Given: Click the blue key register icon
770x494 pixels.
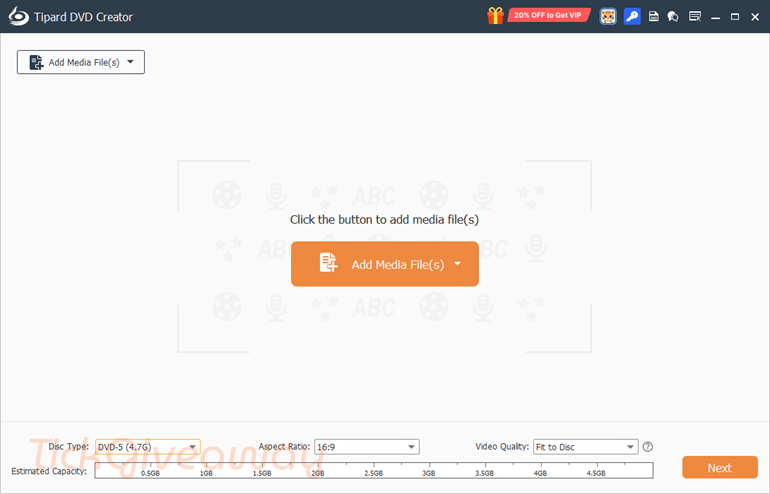Looking at the screenshot, I should click(x=632, y=17).
